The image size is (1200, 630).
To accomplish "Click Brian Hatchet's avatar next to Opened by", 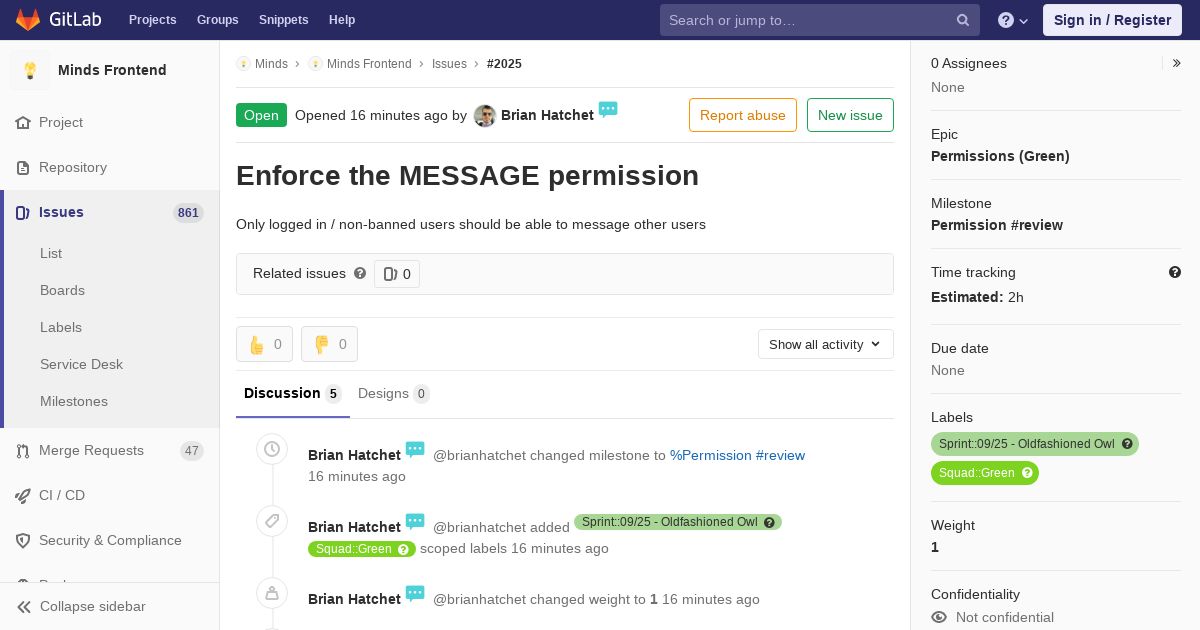I will pos(485,116).
